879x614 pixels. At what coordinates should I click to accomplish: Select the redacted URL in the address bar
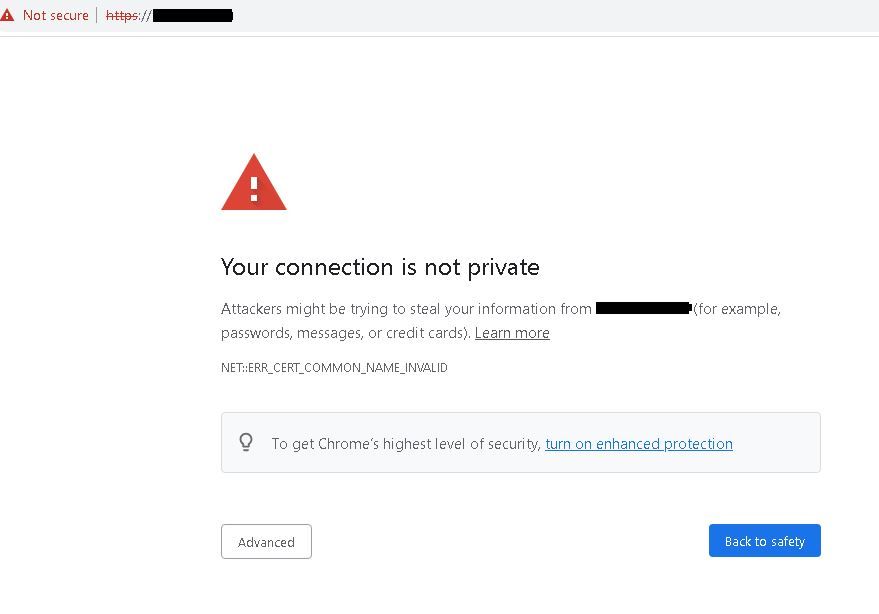(192, 16)
